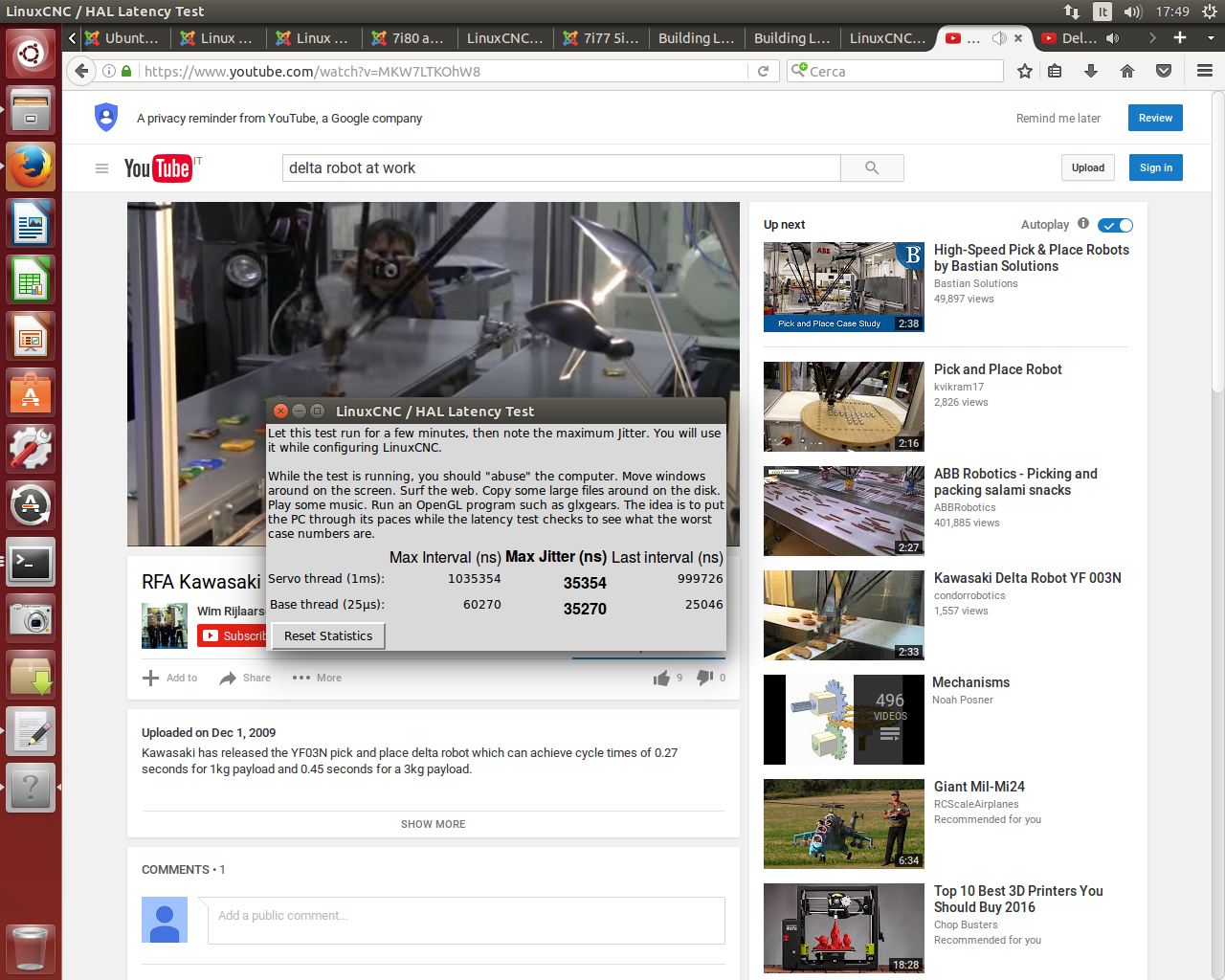Click Remind me later link

[x=1058, y=118]
